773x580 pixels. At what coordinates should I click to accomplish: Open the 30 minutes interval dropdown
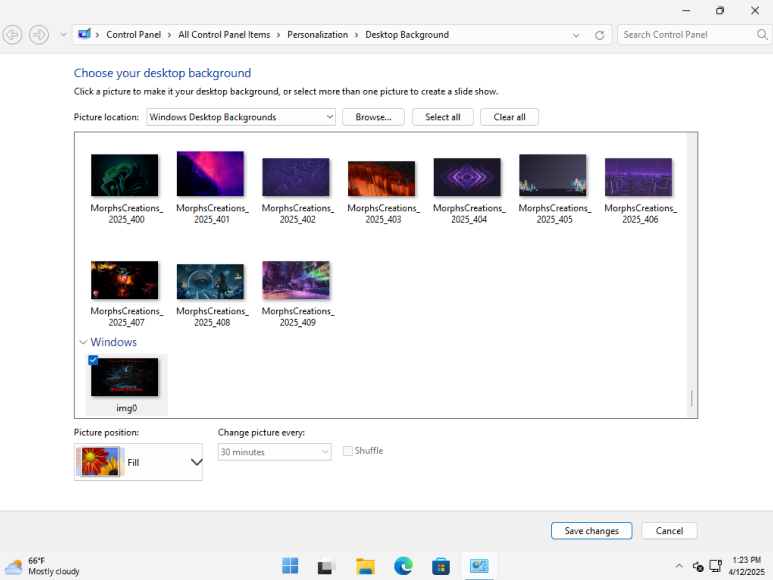(275, 452)
